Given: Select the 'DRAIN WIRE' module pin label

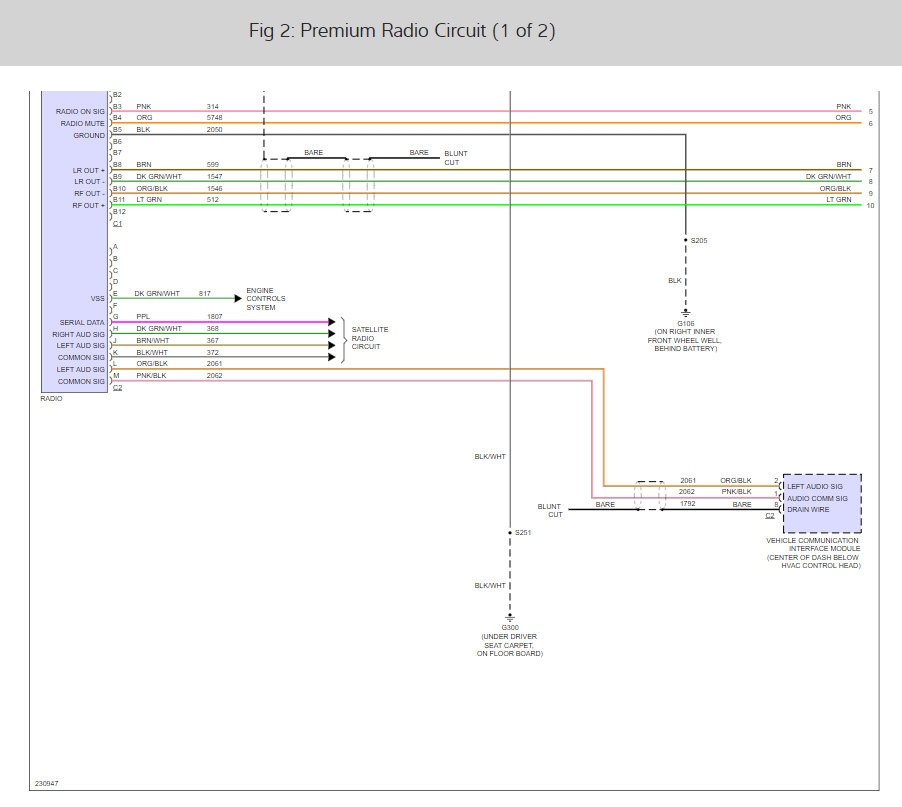Looking at the screenshot, I should click(808, 510).
